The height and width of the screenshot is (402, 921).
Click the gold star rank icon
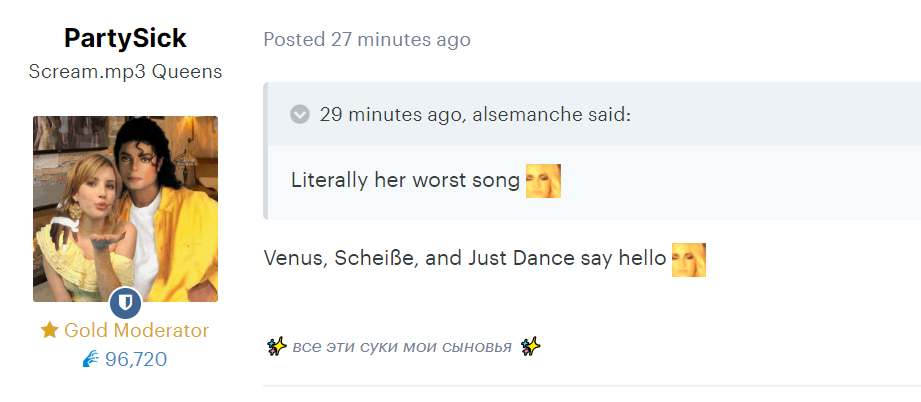(49, 330)
